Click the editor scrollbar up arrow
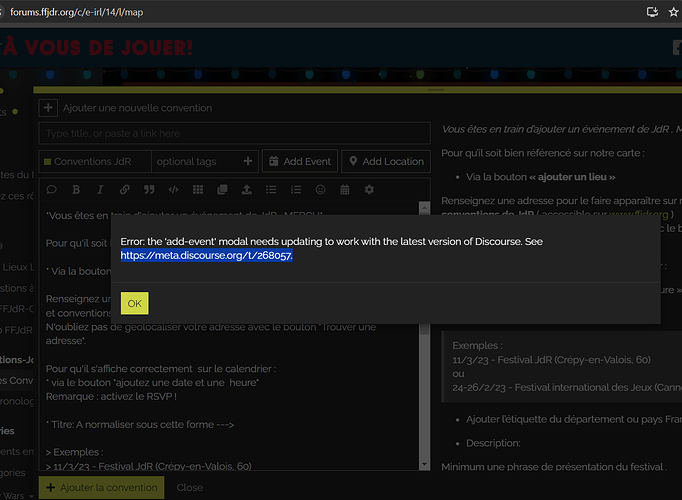This screenshot has width=682, height=500. click(x=425, y=207)
